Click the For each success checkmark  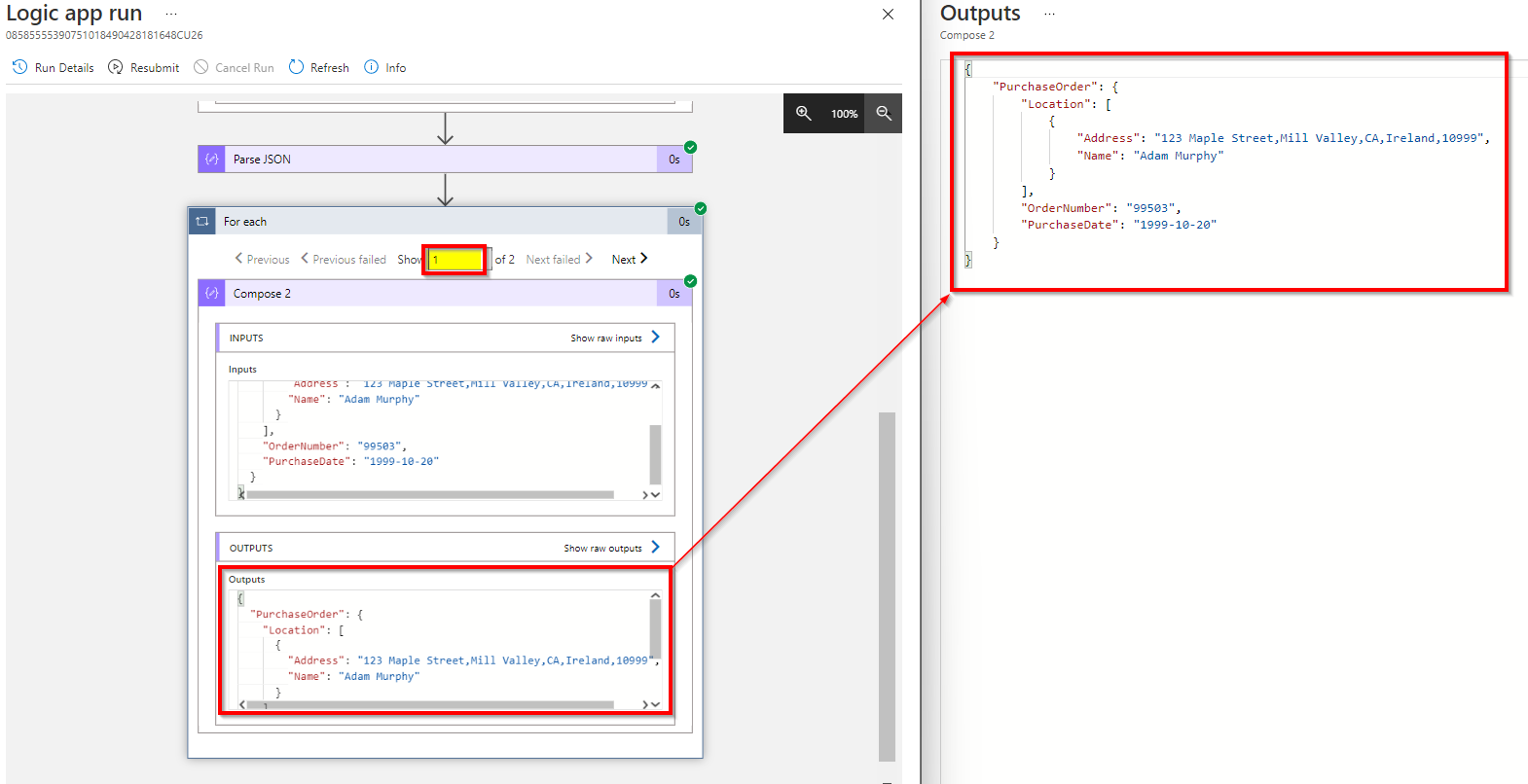pos(701,209)
